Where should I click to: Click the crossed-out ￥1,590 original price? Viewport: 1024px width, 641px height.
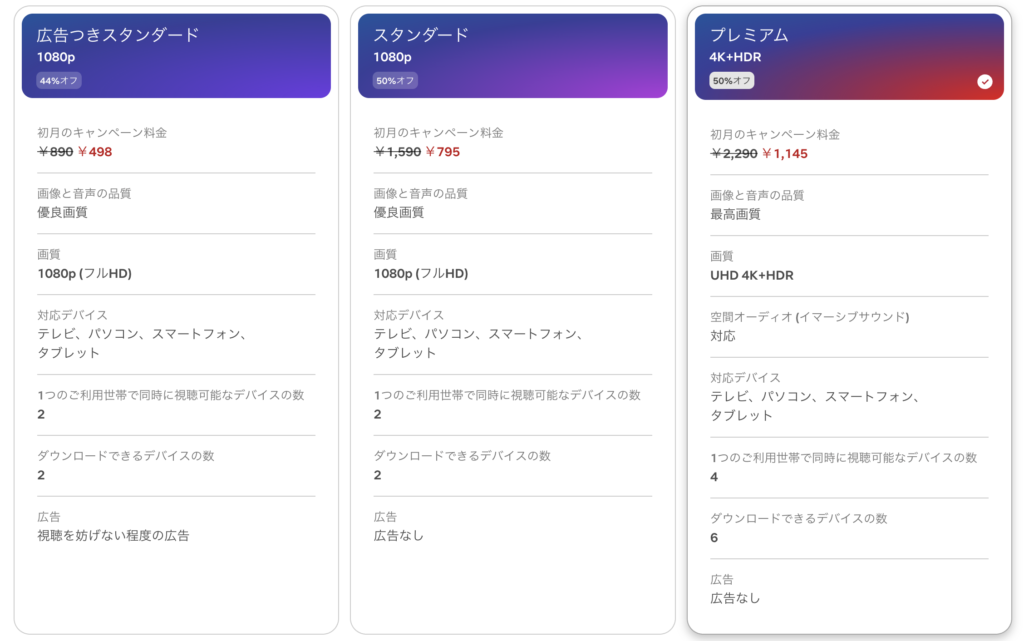(x=397, y=152)
